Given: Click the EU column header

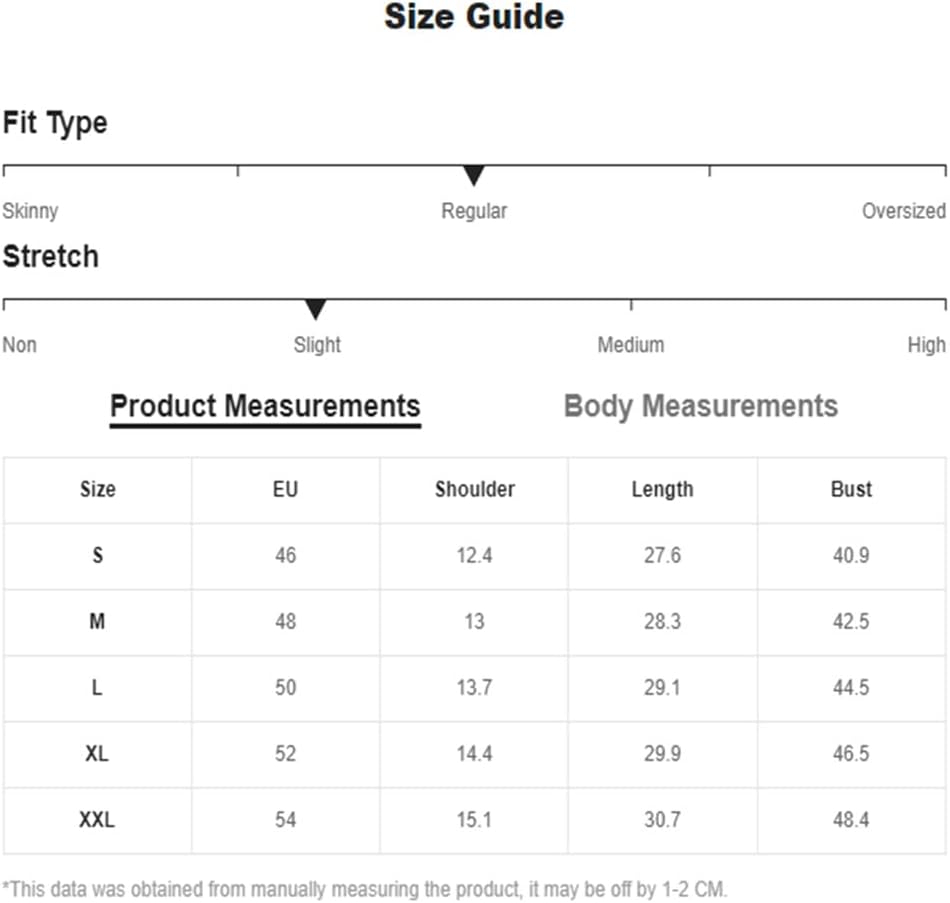Looking at the screenshot, I should click(x=285, y=490).
